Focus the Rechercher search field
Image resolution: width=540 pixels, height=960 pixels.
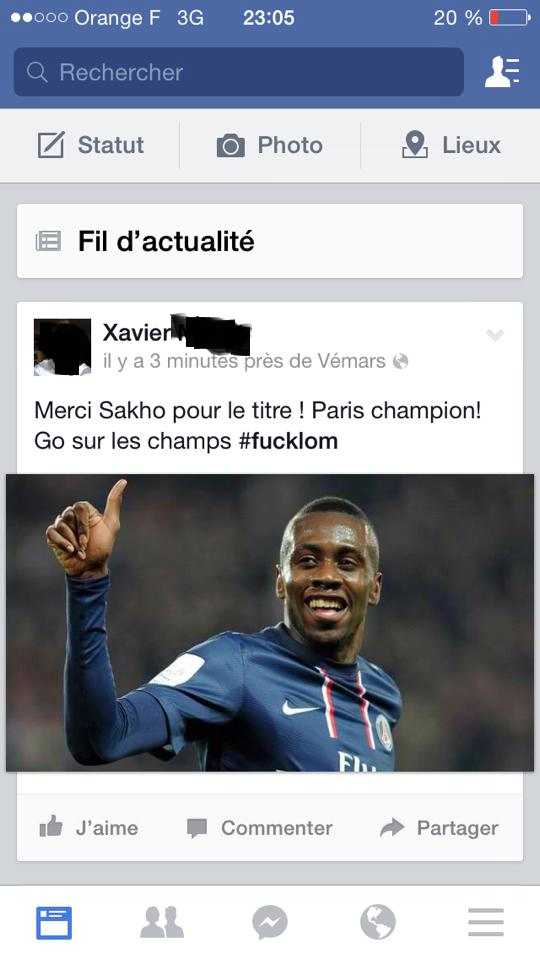point(239,72)
